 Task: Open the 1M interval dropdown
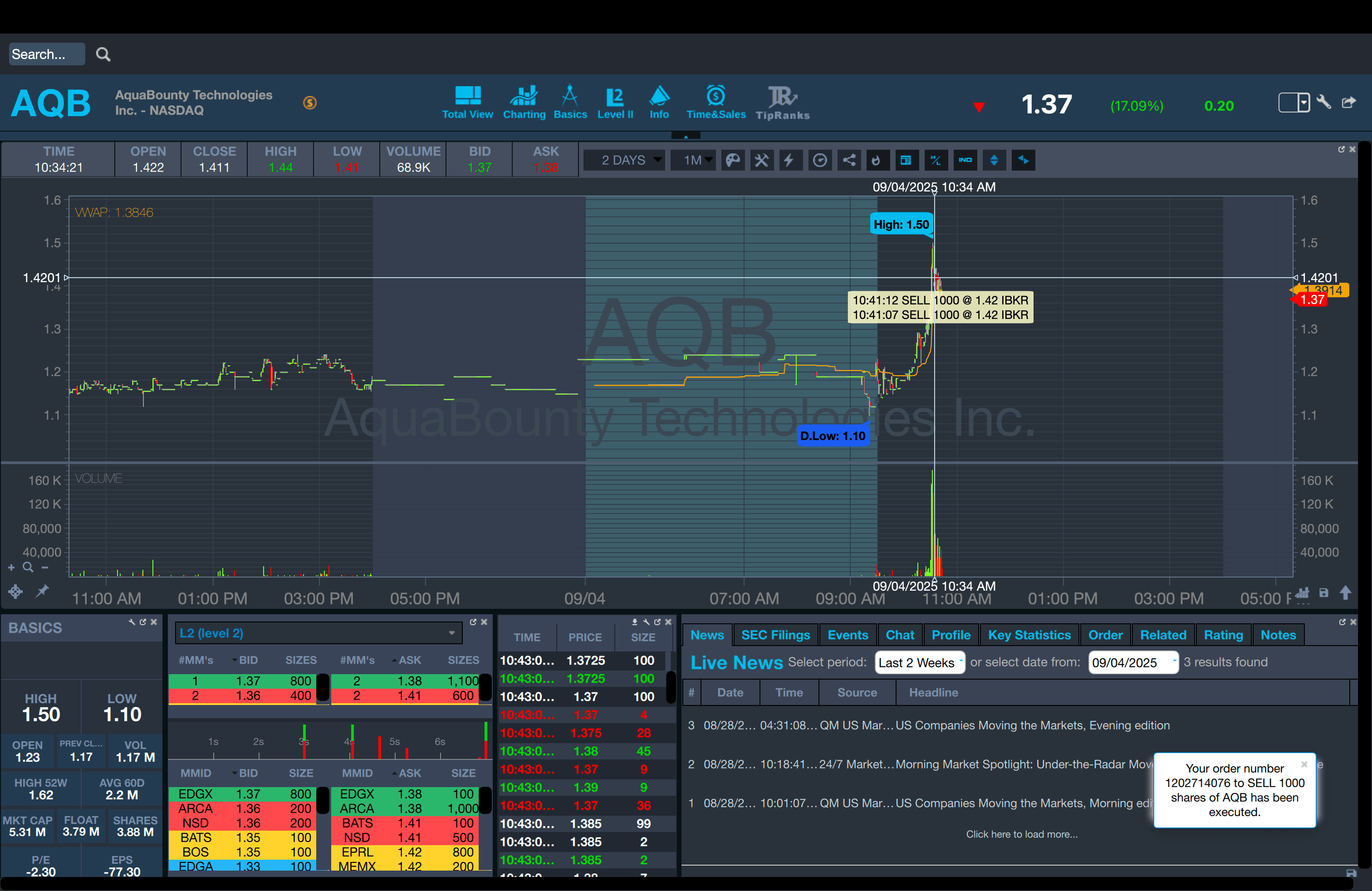[x=694, y=160]
